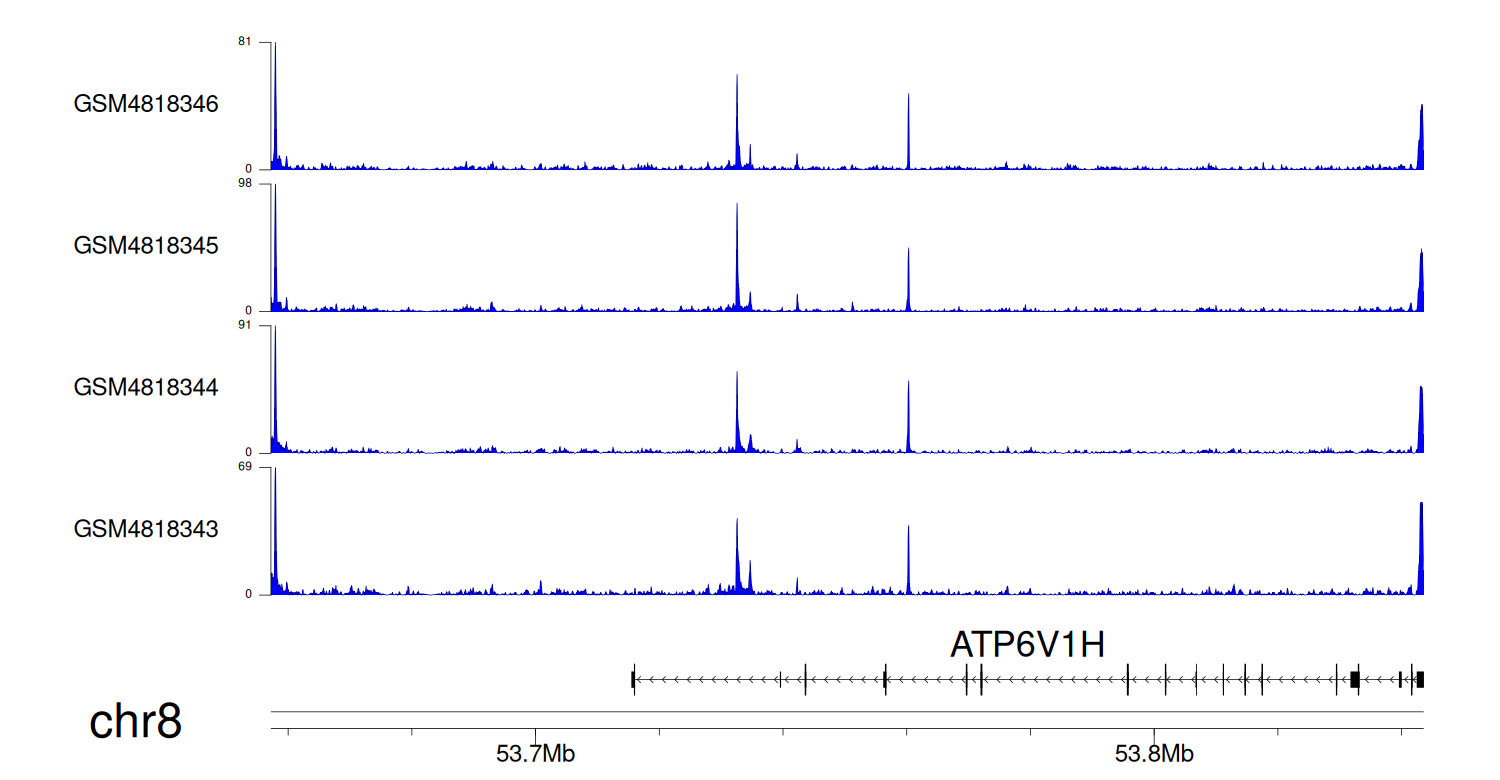Click the y-axis maximum value 81
This screenshot has height=780, width=1500.
pyautogui.click(x=245, y=42)
